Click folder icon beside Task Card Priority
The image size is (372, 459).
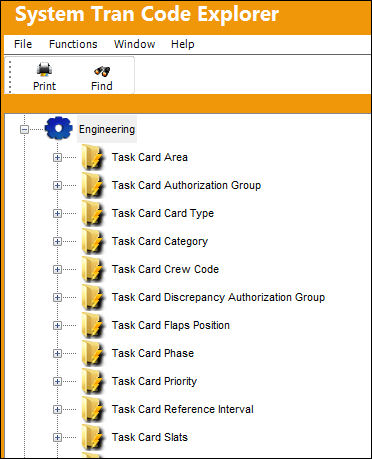[x=92, y=381]
